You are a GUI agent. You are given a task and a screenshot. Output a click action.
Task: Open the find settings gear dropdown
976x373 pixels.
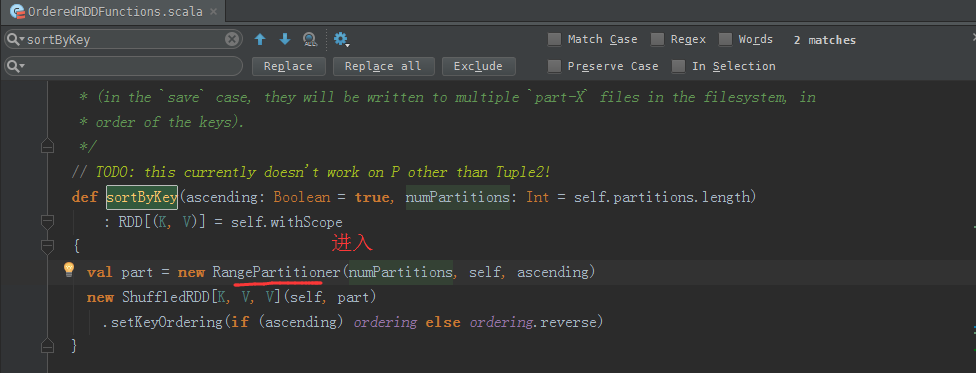click(x=341, y=40)
